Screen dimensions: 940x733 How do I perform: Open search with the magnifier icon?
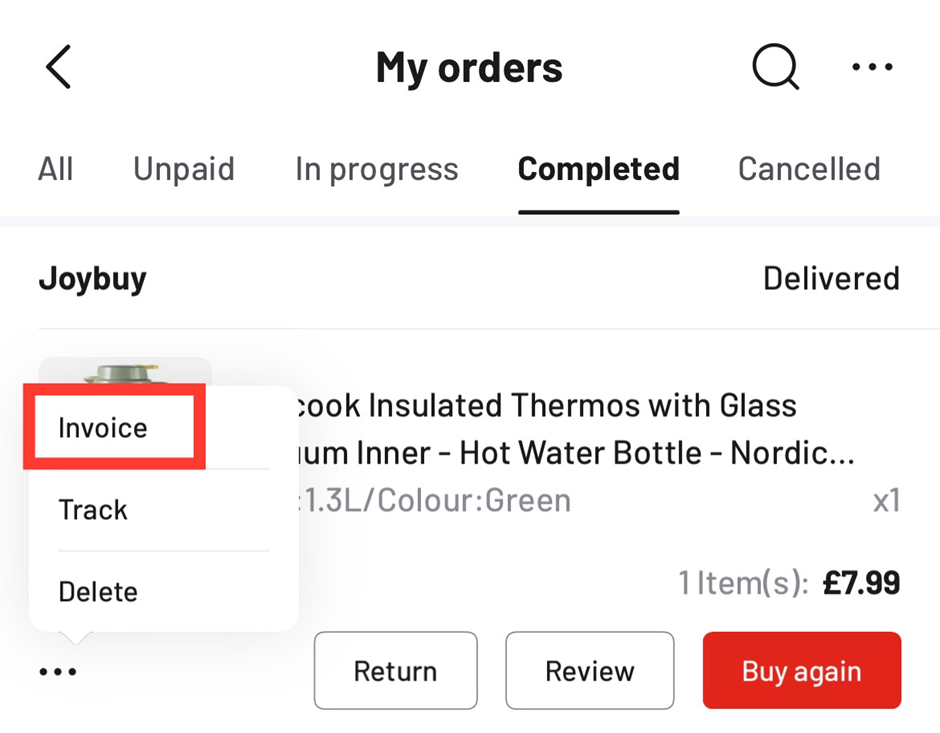click(775, 68)
